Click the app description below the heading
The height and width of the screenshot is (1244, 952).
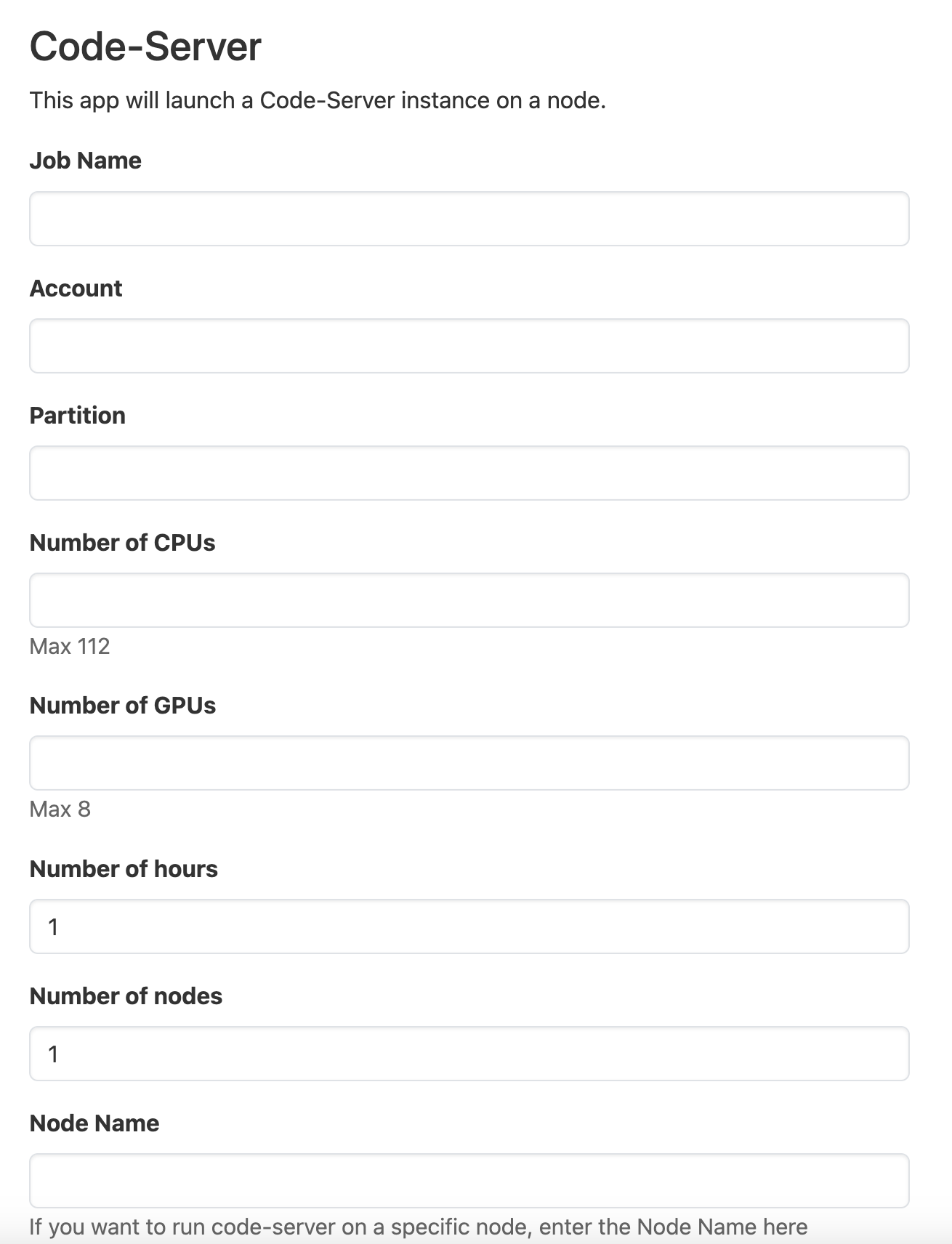click(x=318, y=100)
